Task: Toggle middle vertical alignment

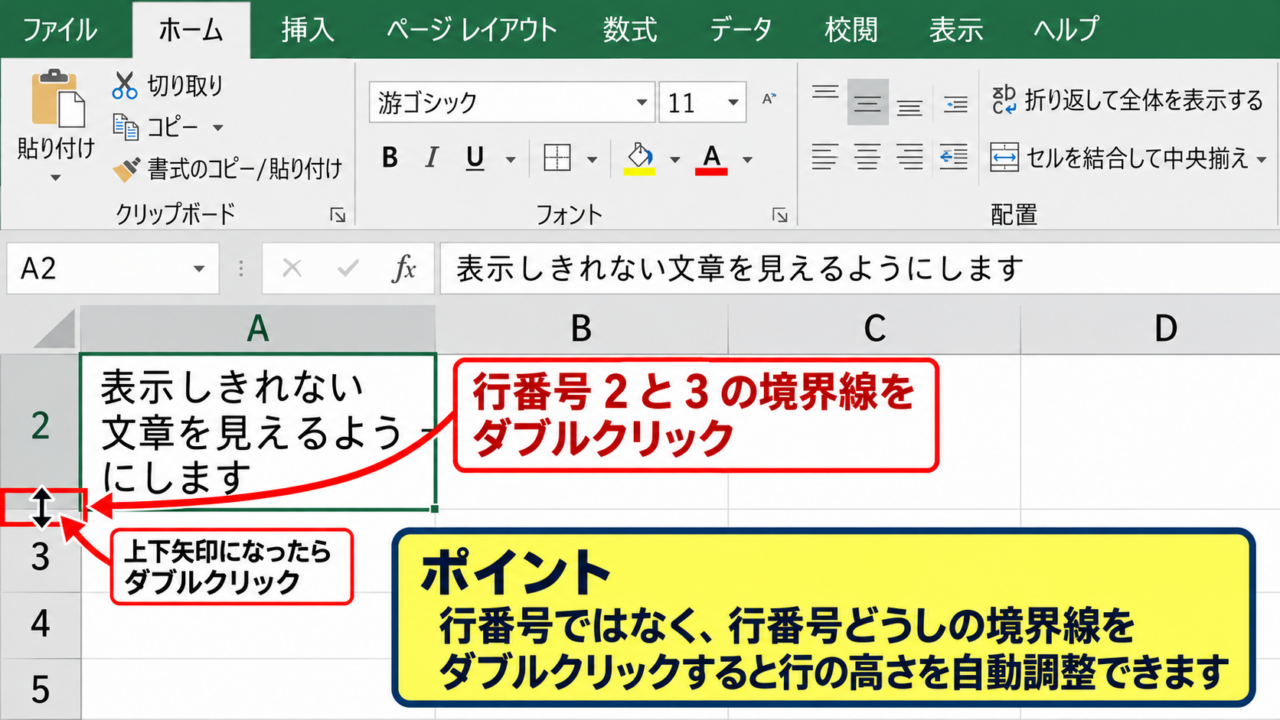Action: pyautogui.click(x=868, y=101)
